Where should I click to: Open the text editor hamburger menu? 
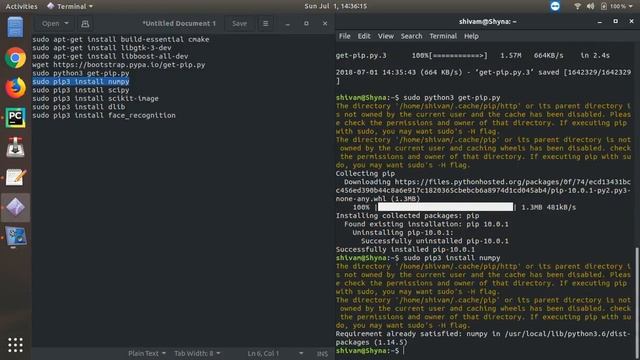[266, 24]
